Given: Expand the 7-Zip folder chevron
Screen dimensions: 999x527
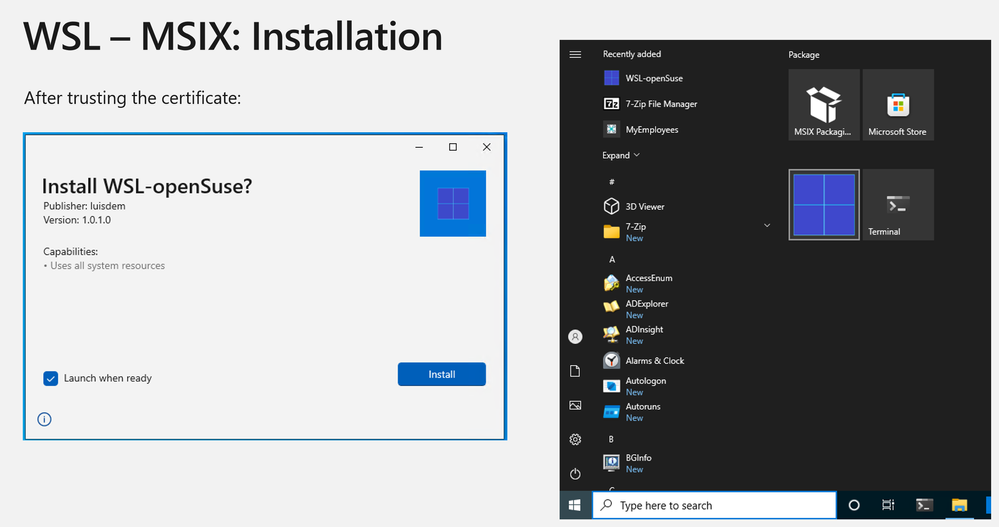Looking at the screenshot, I should (767, 226).
